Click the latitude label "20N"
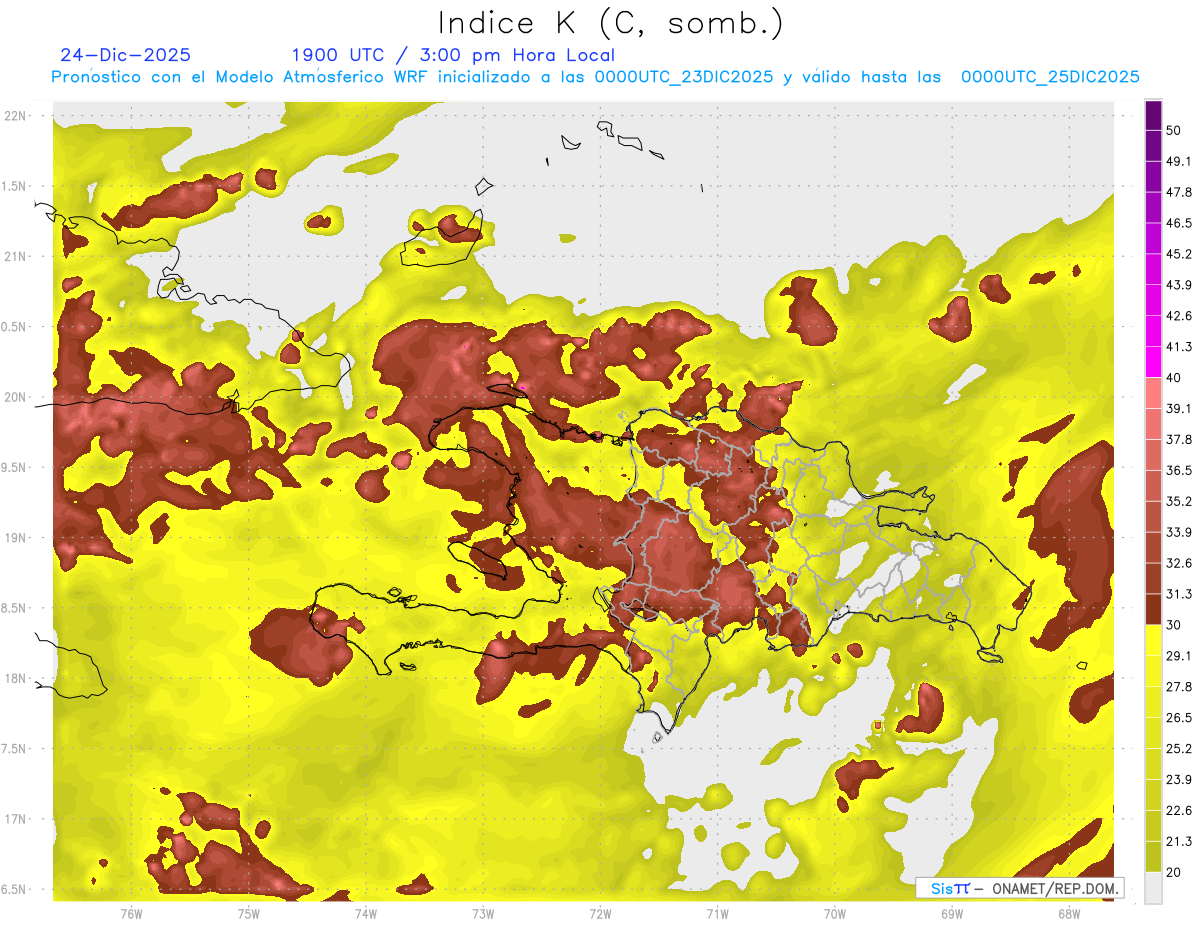 (15, 398)
